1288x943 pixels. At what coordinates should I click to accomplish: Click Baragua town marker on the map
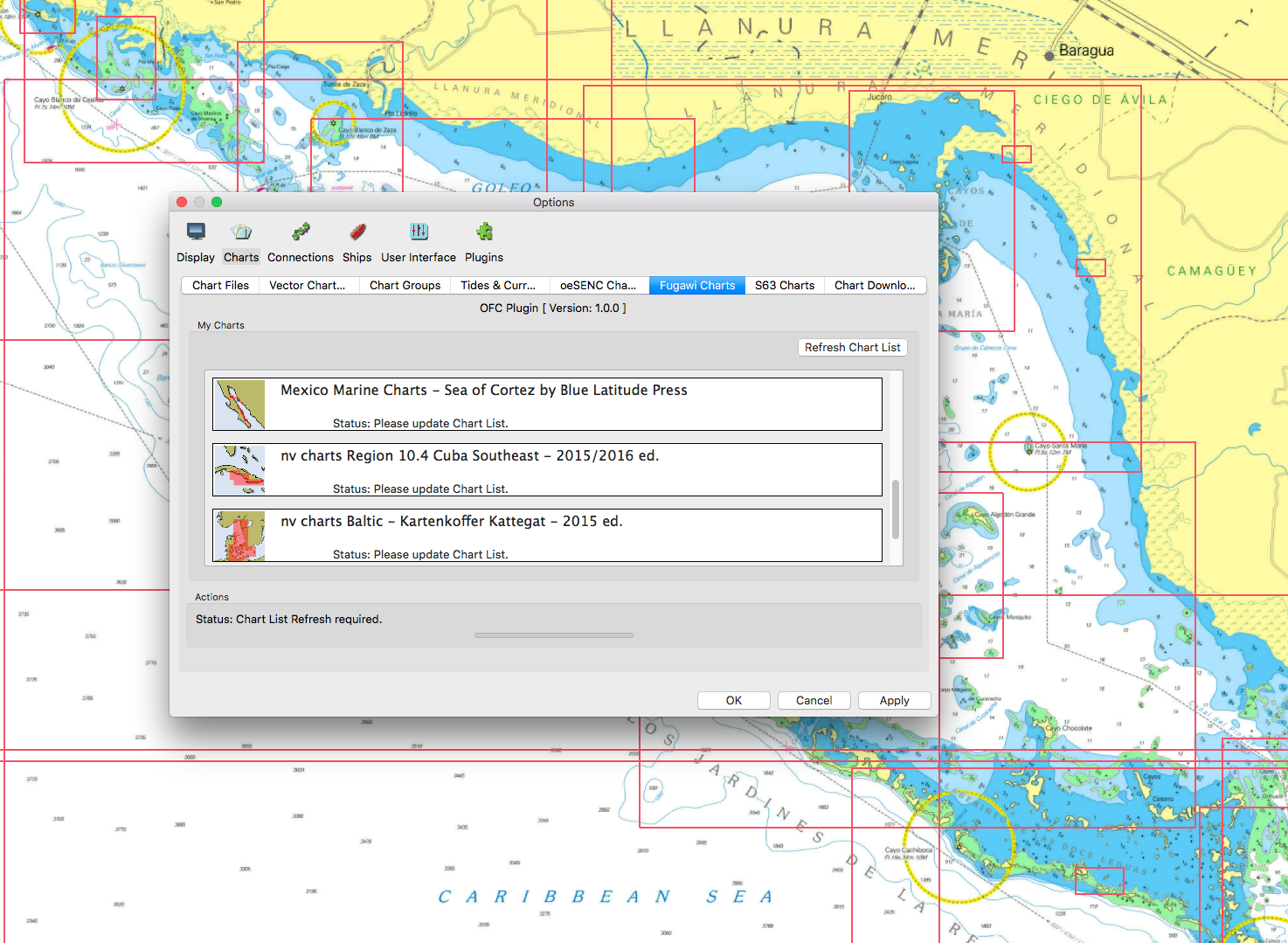(1049, 55)
